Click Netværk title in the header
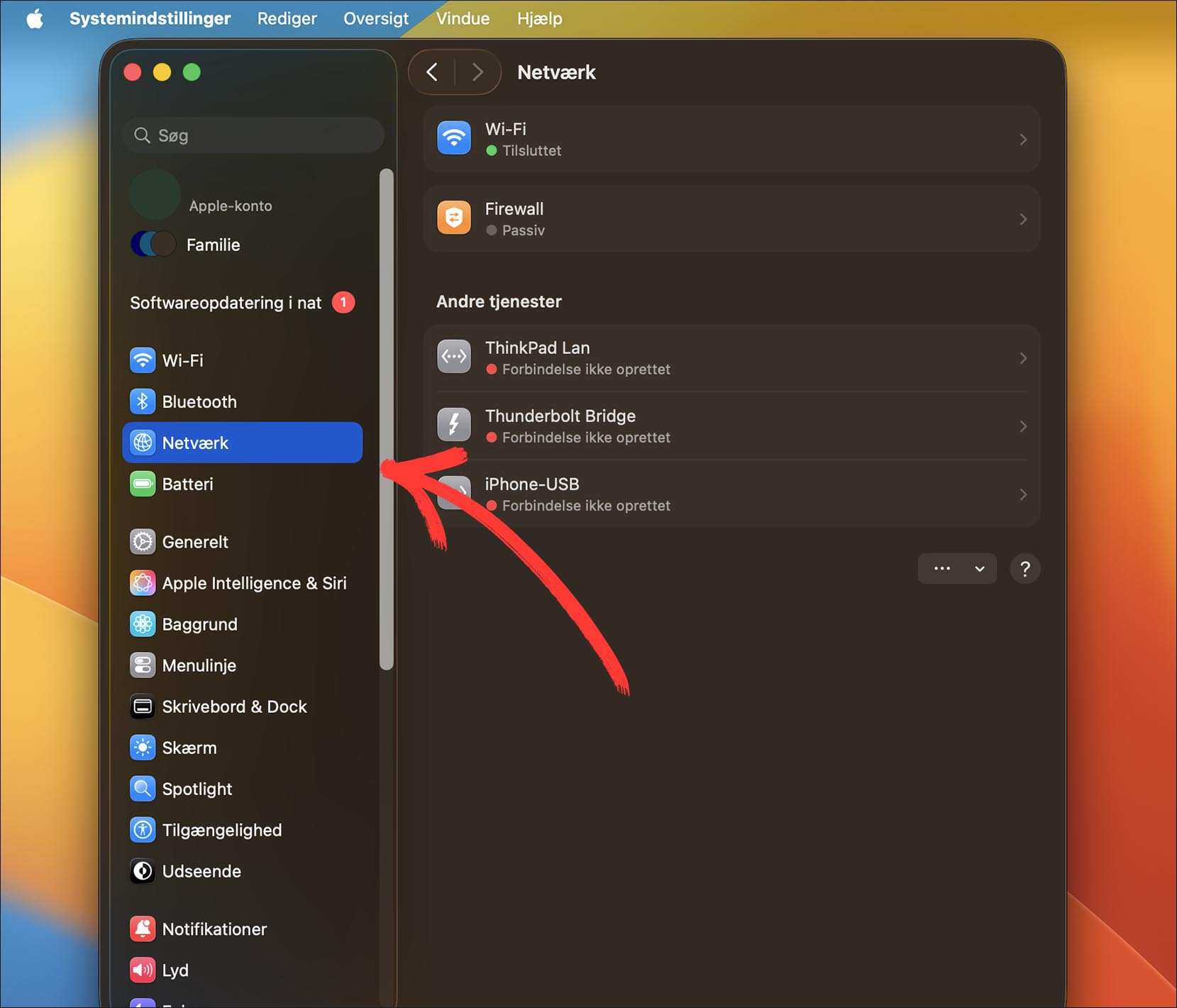1177x1008 pixels. click(x=556, y=72)
